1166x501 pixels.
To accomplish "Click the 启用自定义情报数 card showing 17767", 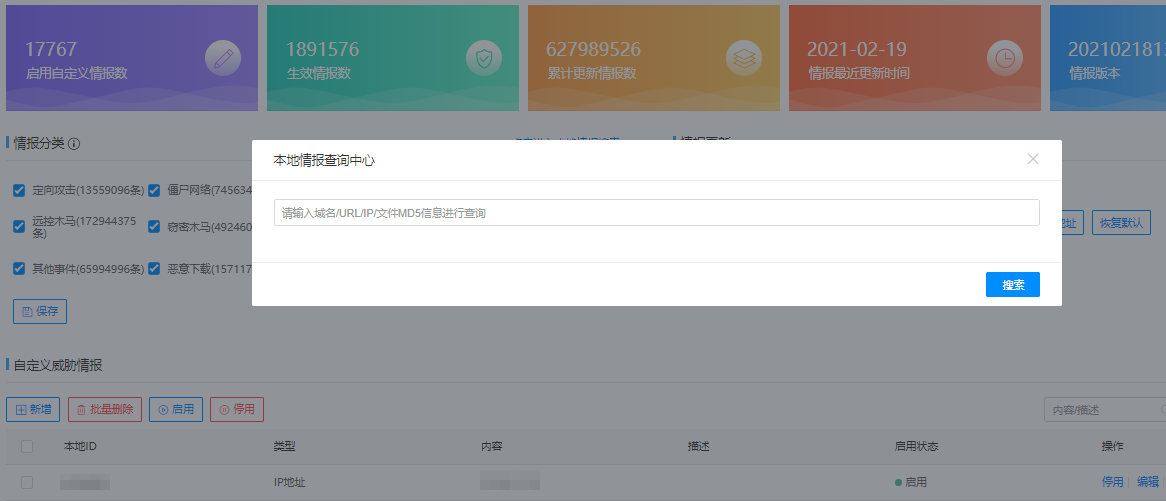I will click(x=132, y=58).
